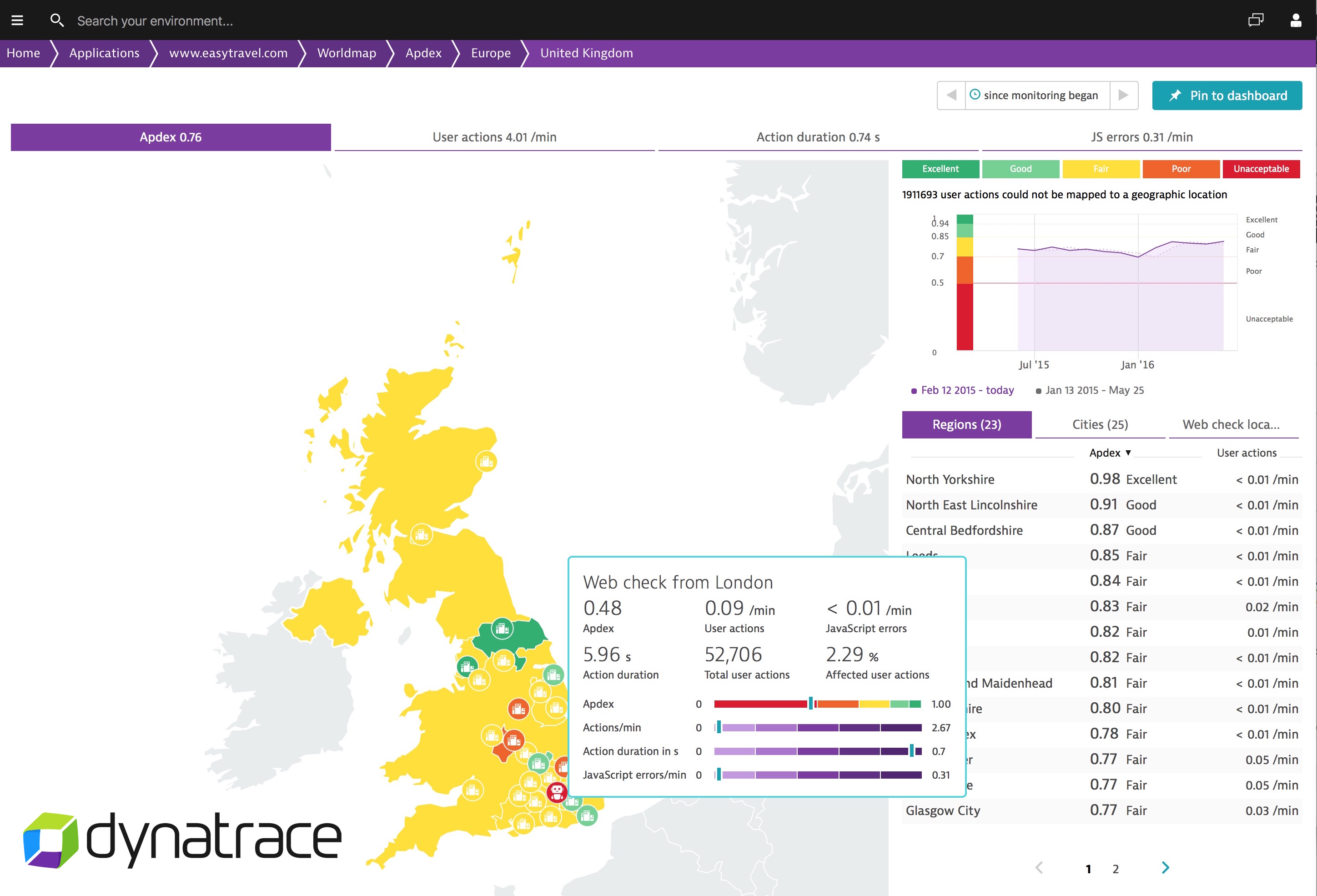This screenshot has height=896, width=1317.
Task: Click the green city marker in North Yorkshire
Action: pos(502,628)
